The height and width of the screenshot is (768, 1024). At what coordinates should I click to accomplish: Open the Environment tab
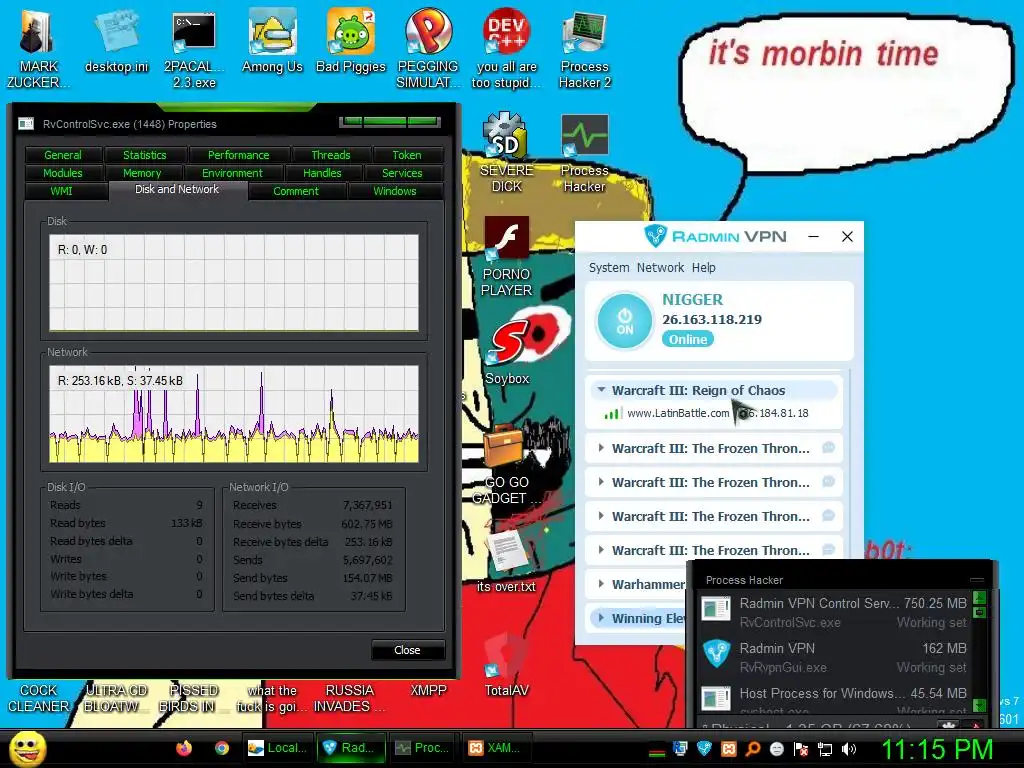[x=232, y=173]
